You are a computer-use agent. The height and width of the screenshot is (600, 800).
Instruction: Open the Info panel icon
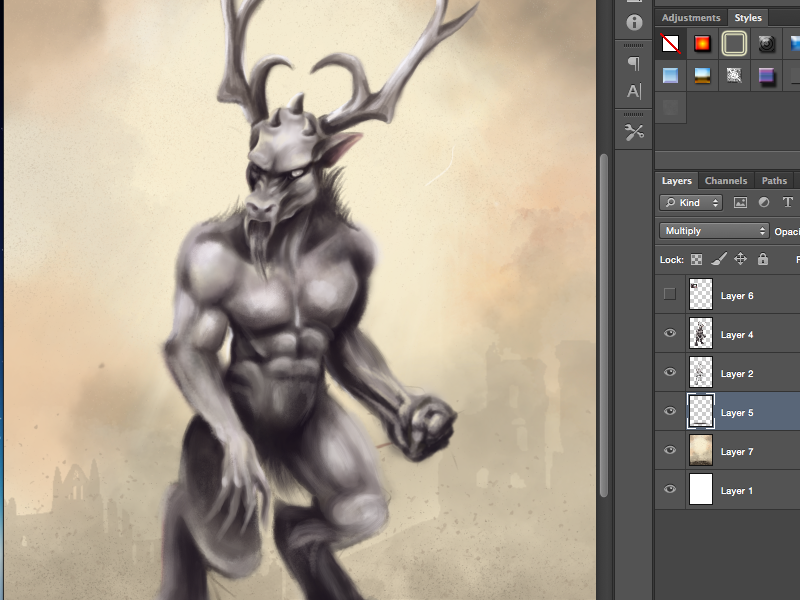point(634,22)
